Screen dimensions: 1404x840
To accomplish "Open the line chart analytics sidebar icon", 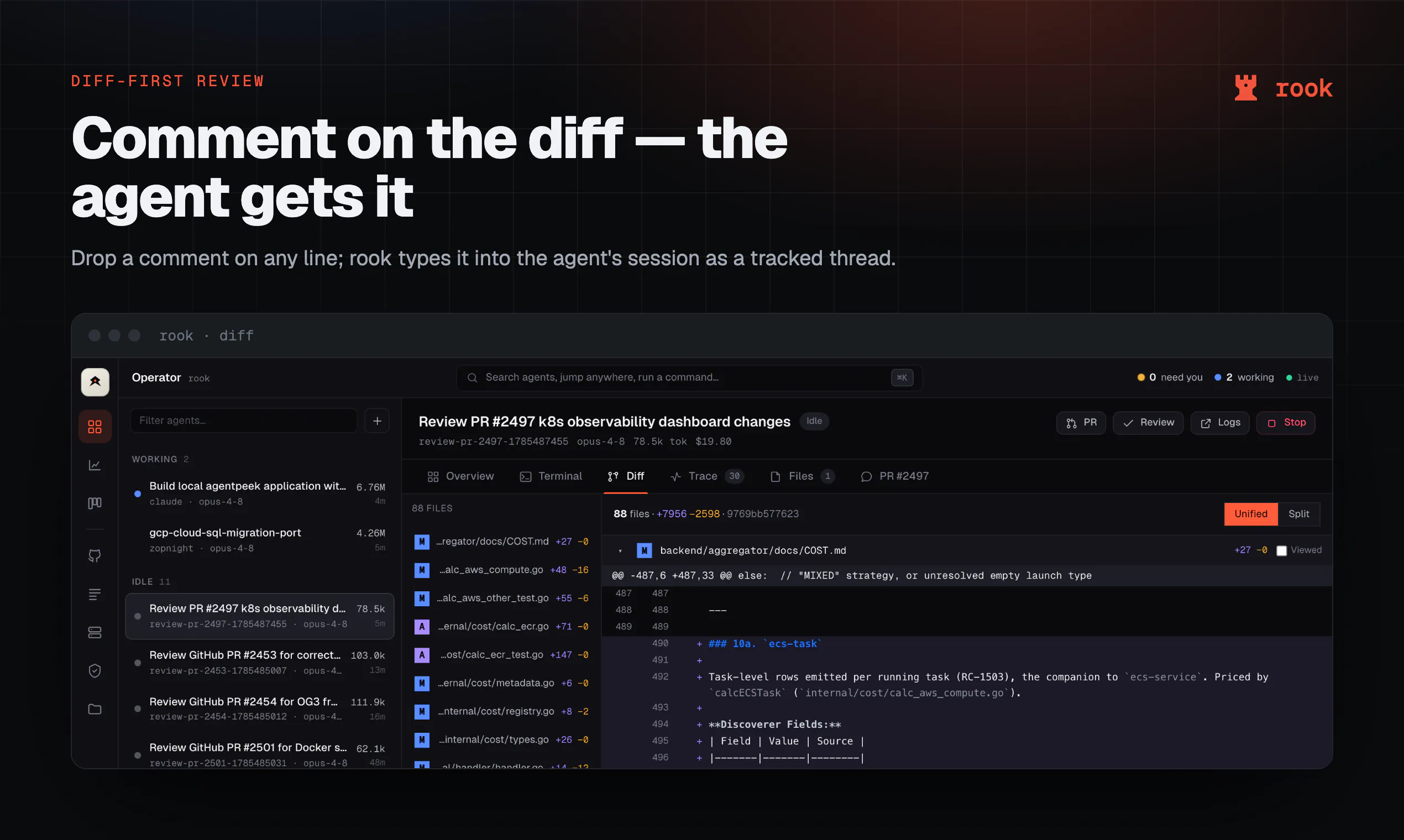I will (95, 465).
